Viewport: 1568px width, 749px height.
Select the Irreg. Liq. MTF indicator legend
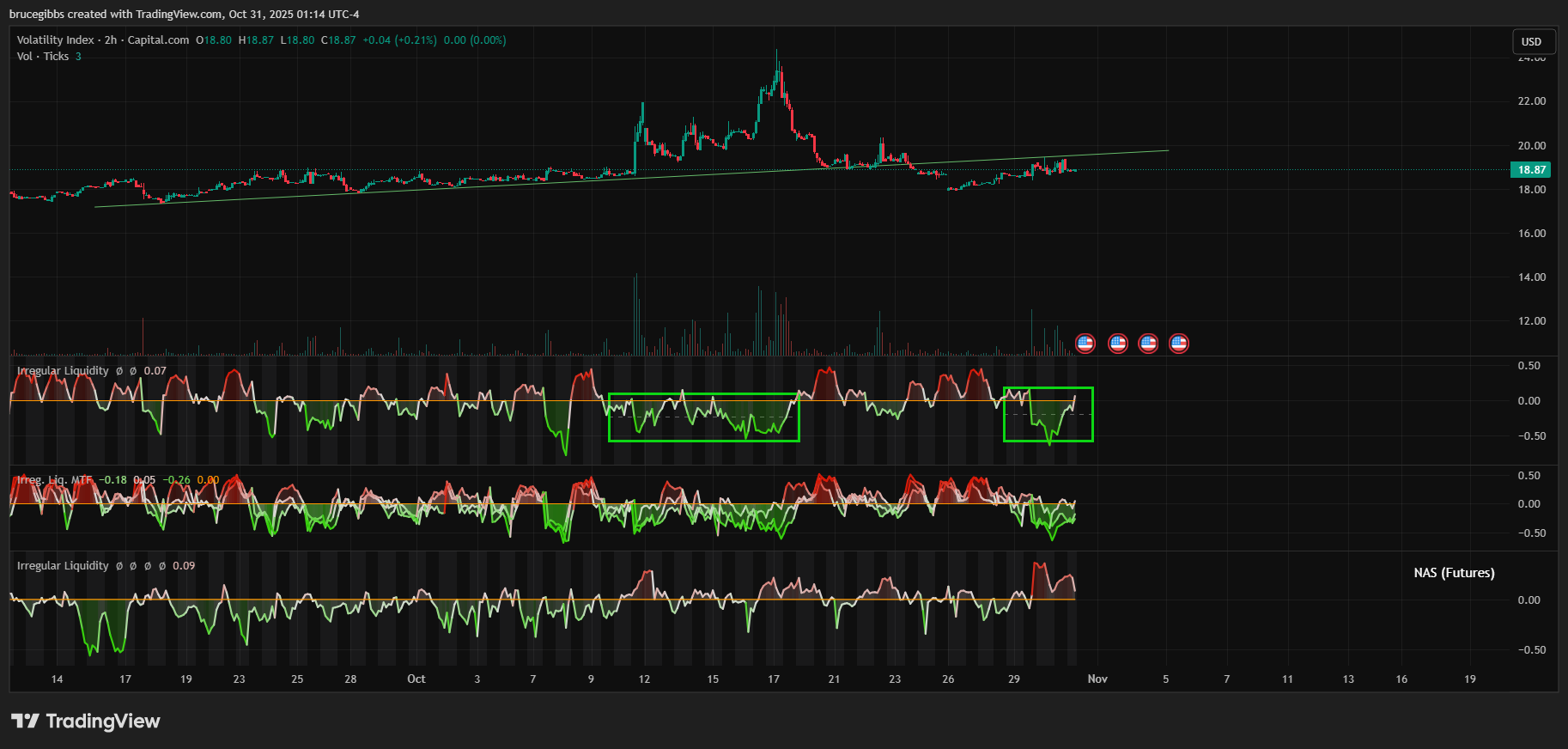54,480
